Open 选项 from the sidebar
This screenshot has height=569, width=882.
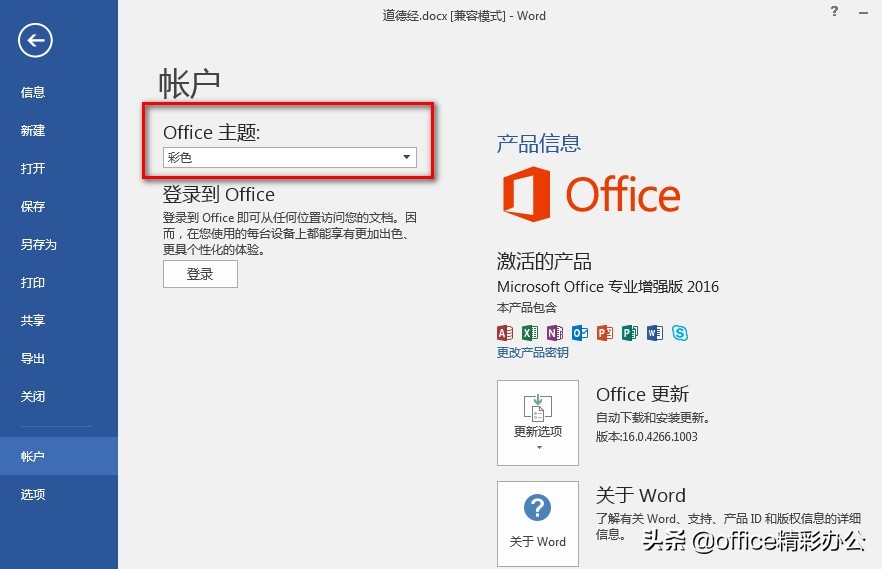pyautogui.click(x=33, y=494)
